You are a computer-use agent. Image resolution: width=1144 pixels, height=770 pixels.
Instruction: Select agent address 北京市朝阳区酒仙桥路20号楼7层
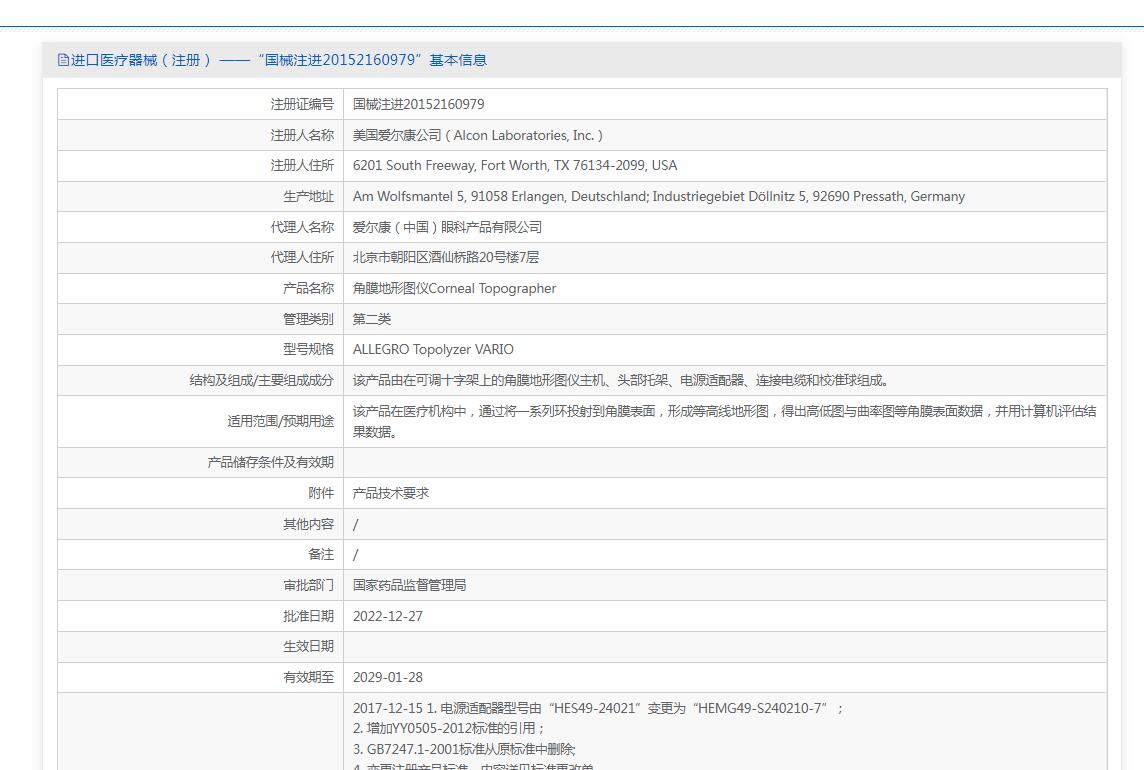tap(446, 257)
